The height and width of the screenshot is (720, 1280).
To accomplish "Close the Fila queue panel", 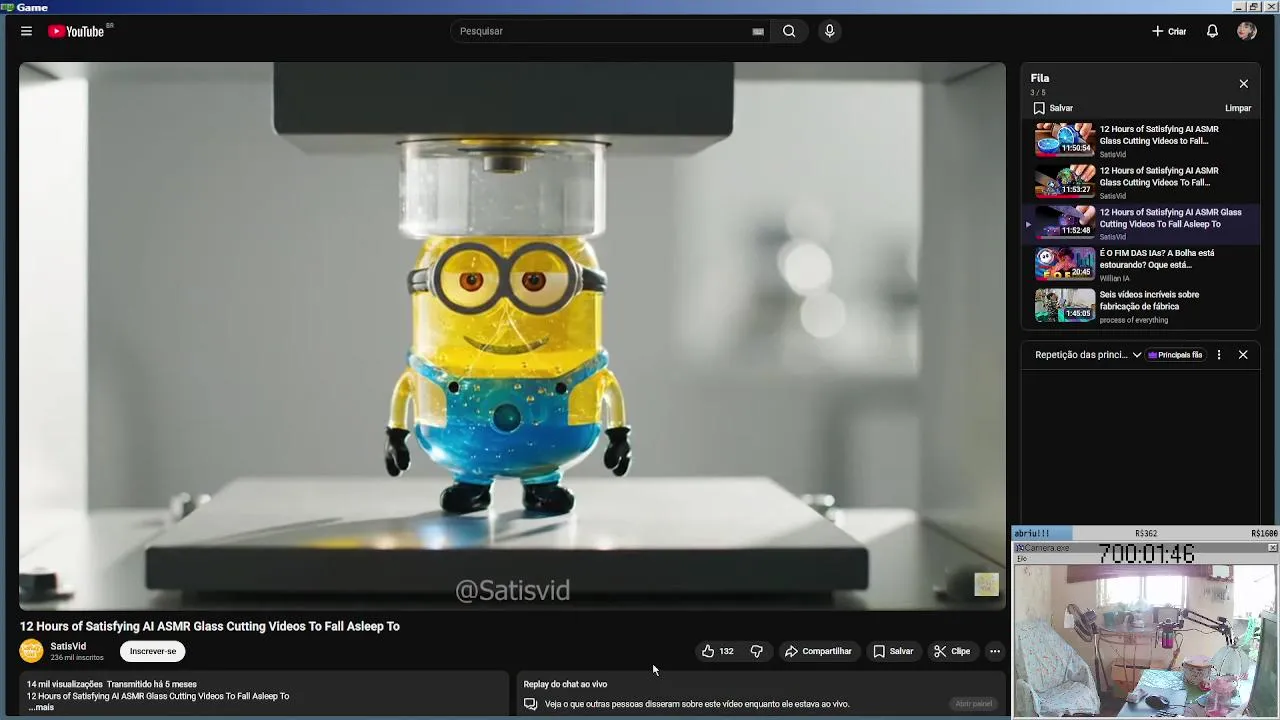I will (x=1243, y=84).
